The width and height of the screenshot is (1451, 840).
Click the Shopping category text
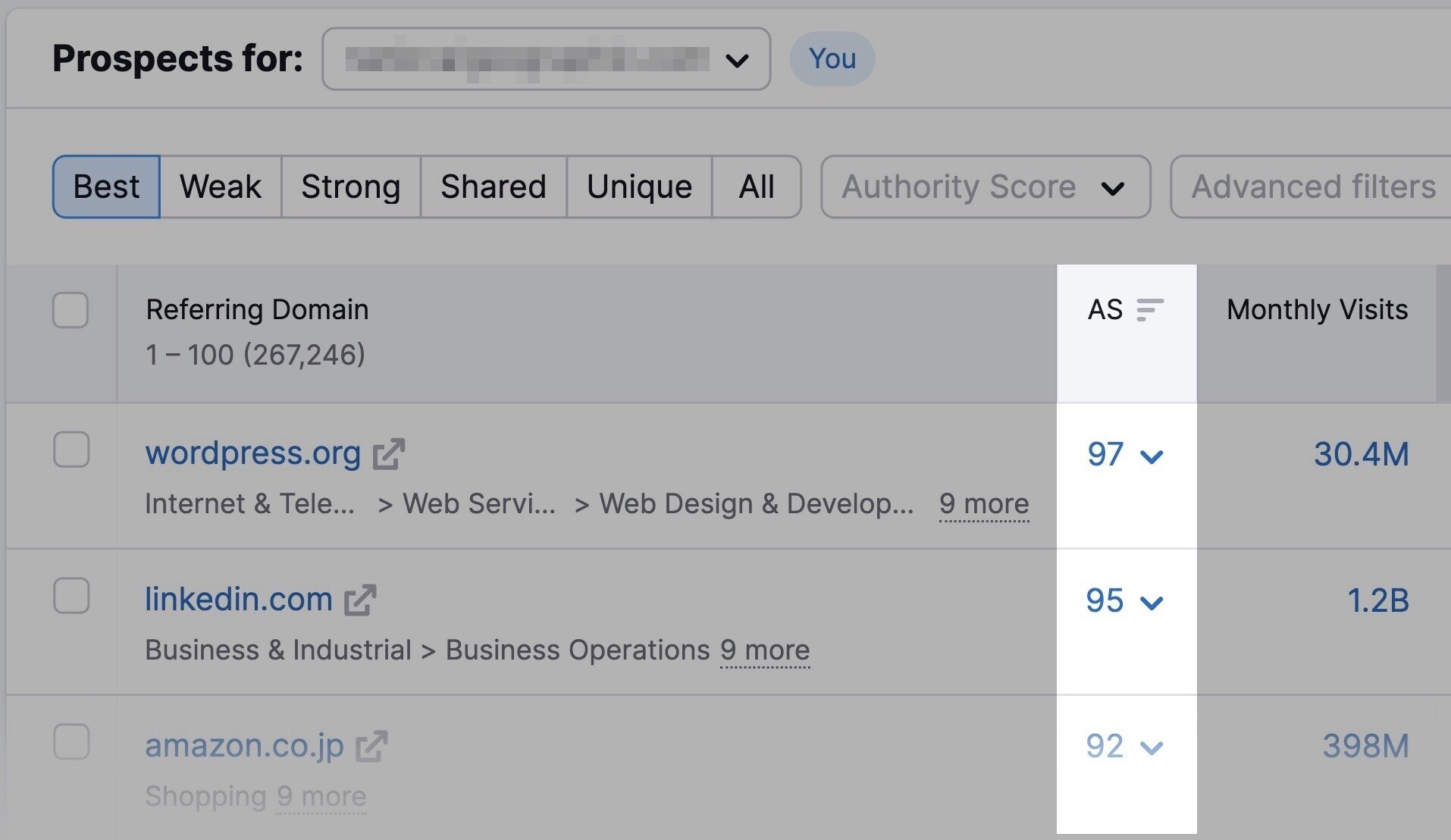[205, 797]
